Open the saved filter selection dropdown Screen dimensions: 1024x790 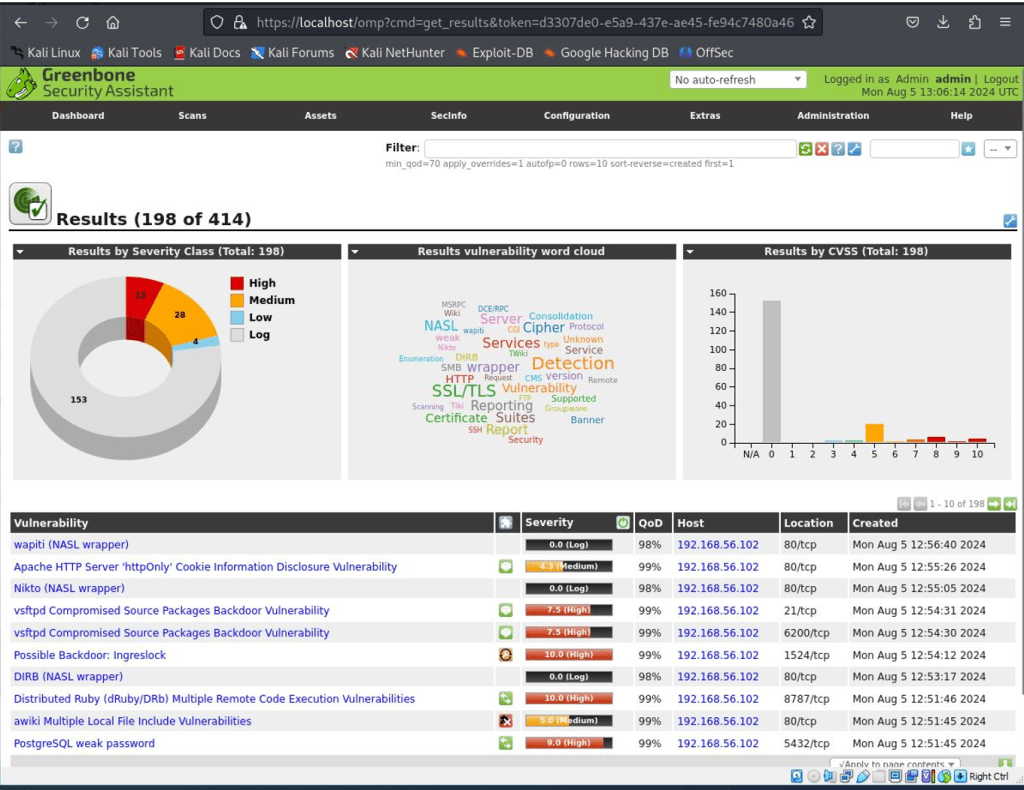1000,149
